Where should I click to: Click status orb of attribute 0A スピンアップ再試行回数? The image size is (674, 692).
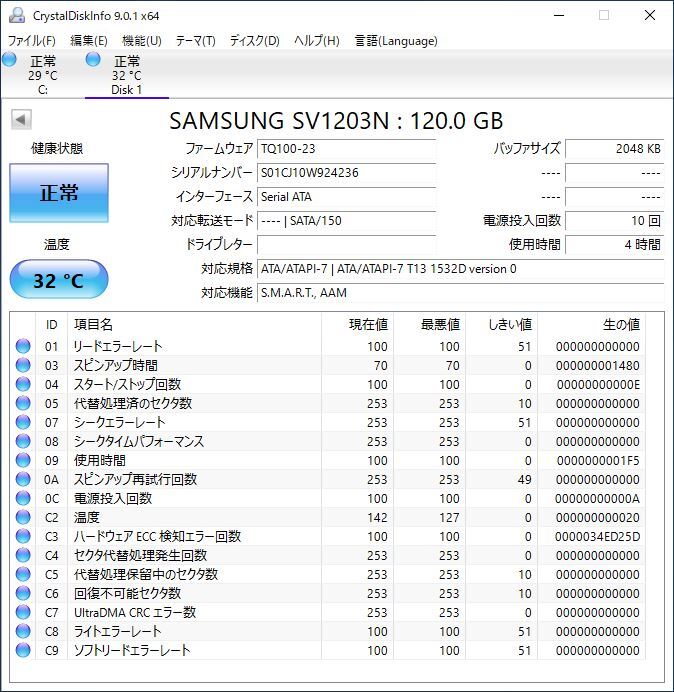(x=23, y=479)
